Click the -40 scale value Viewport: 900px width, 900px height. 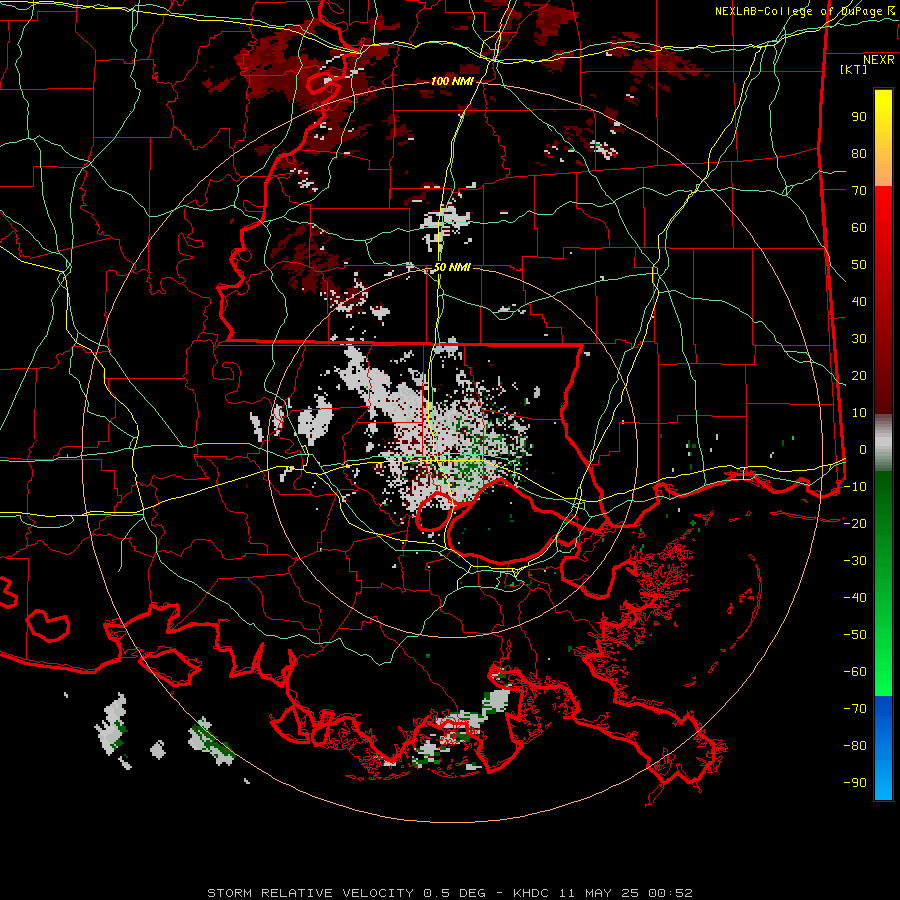[x=855, y=598]
